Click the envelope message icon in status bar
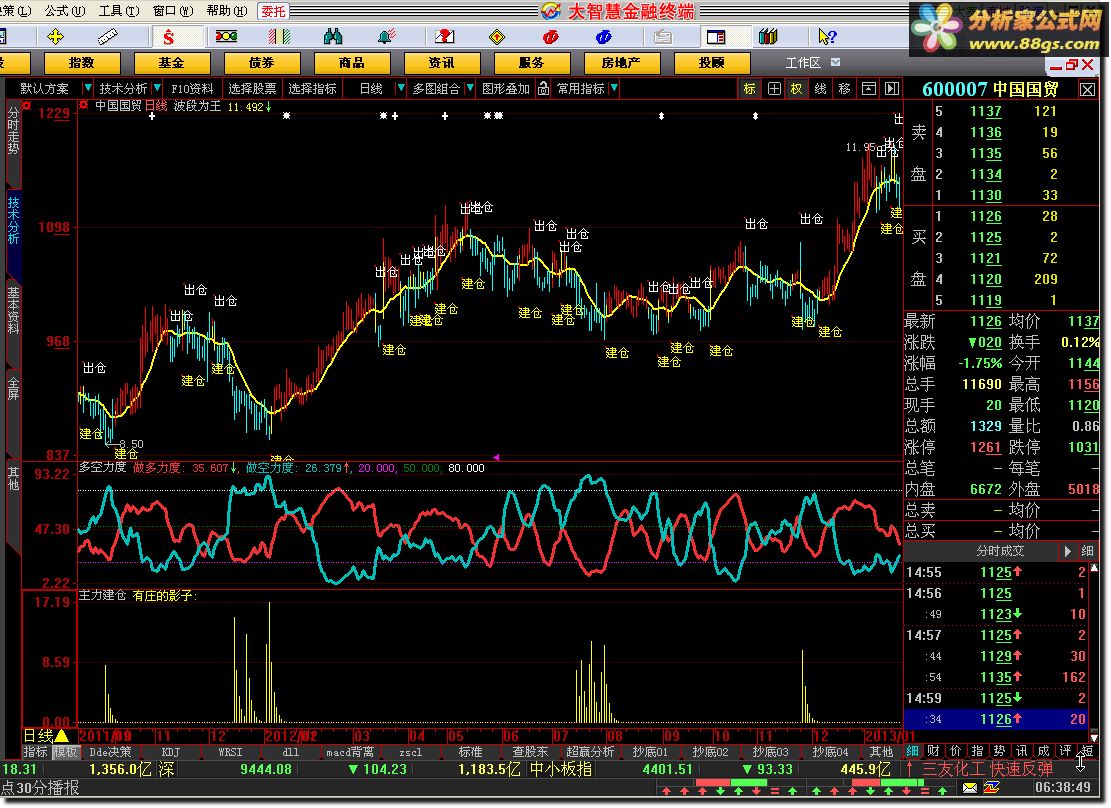The image size is (1111, 808). point(969,787)
